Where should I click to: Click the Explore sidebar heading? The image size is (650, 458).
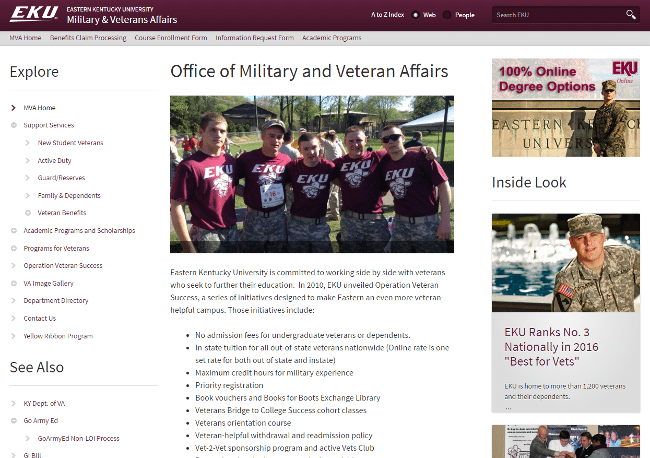34,72
